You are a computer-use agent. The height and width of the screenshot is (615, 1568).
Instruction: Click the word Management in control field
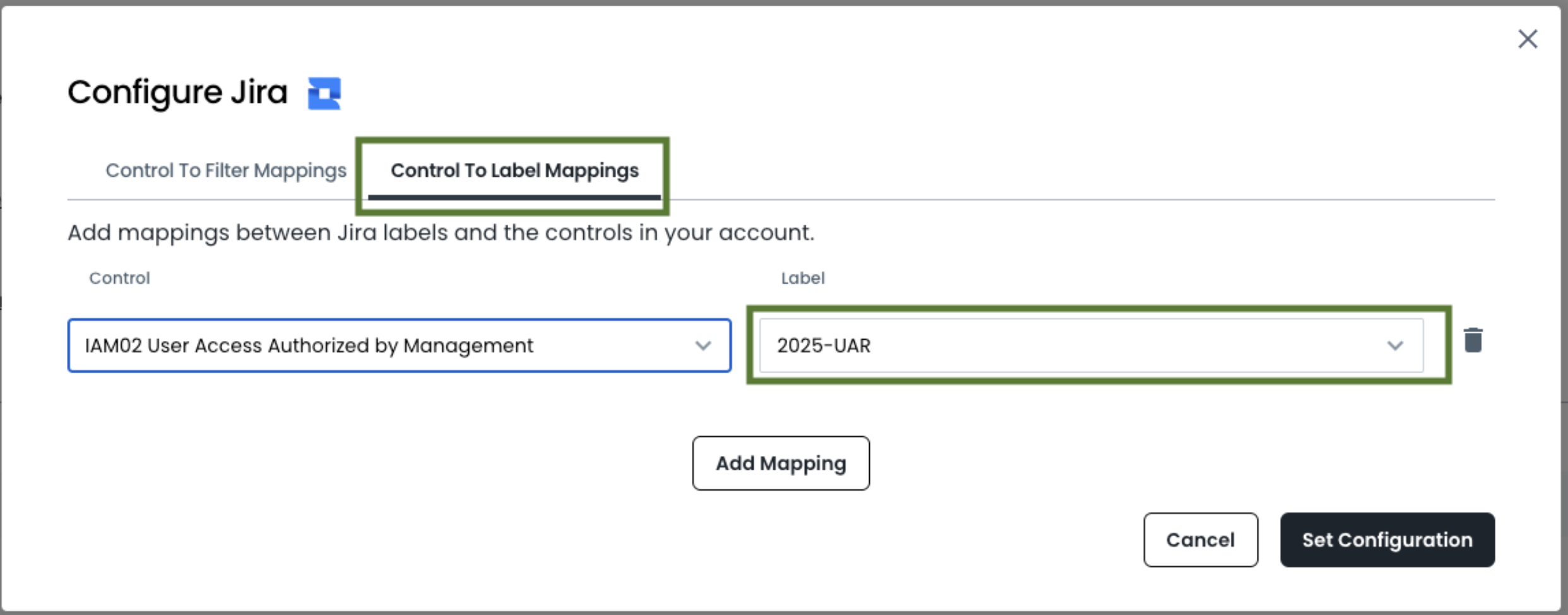pyautogui.click(x=468, y=346)
